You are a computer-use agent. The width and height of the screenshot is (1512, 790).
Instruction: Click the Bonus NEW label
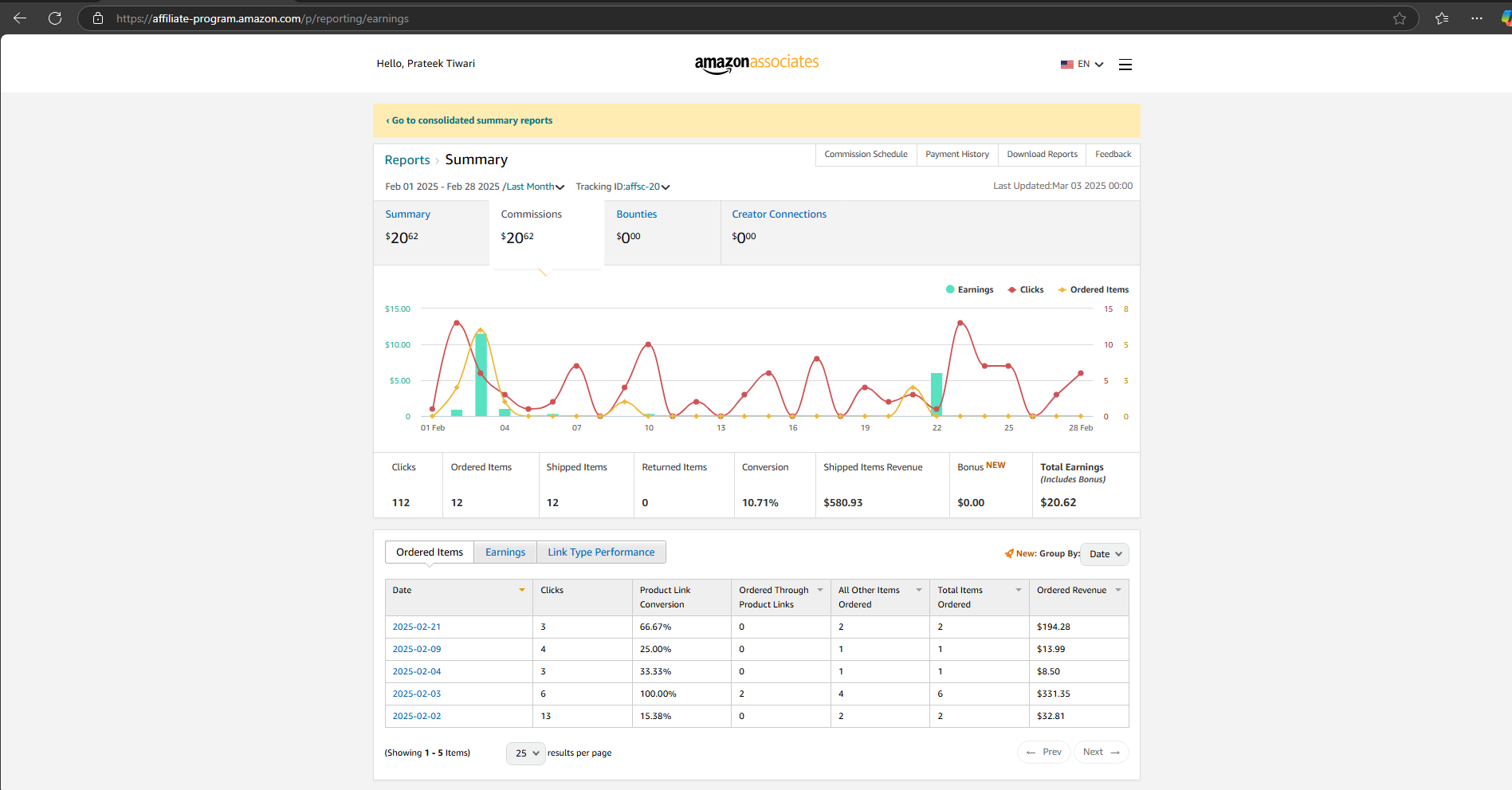pos(981,466)
